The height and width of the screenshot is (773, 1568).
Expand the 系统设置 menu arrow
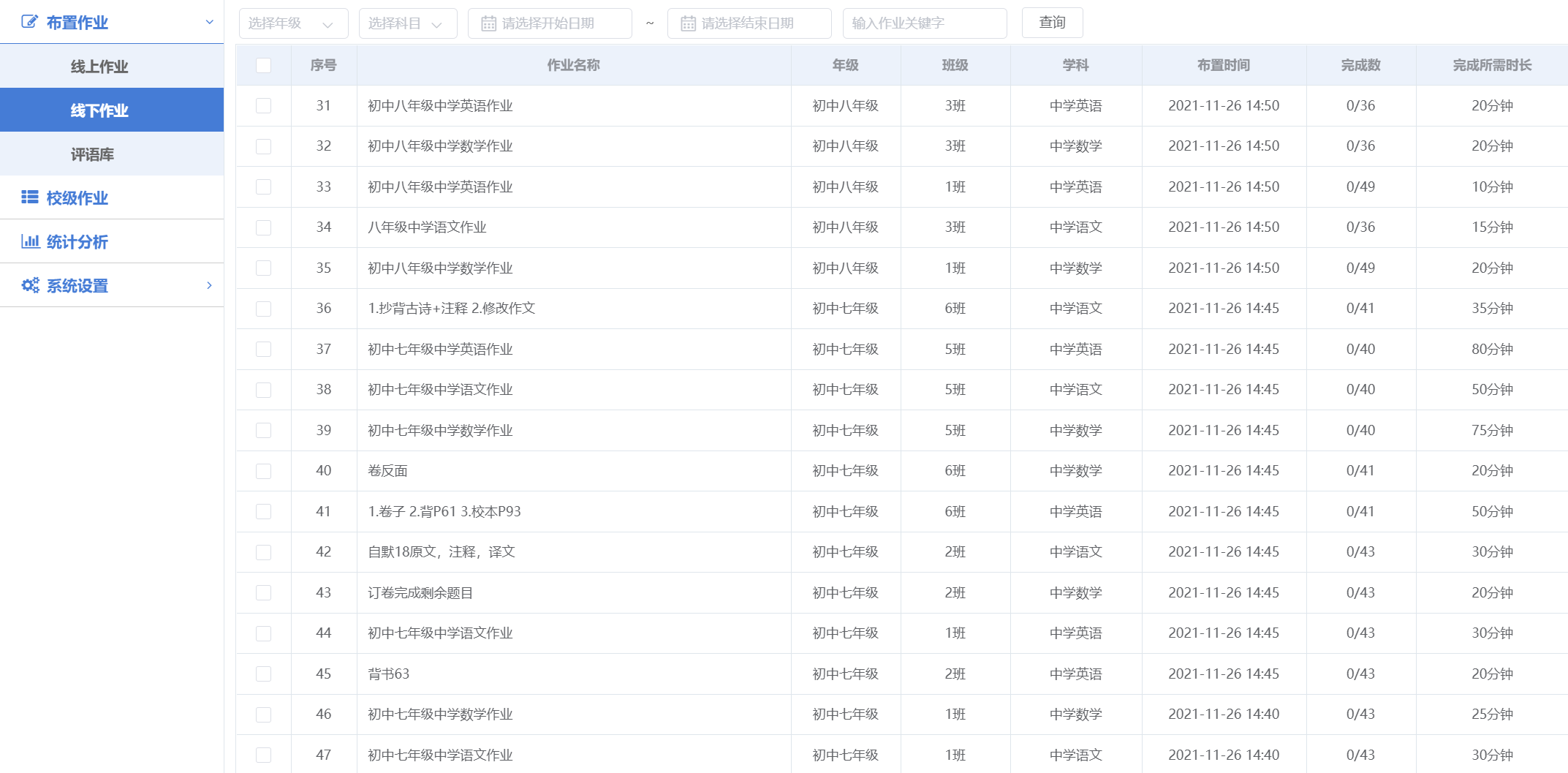tap(210, 285)
